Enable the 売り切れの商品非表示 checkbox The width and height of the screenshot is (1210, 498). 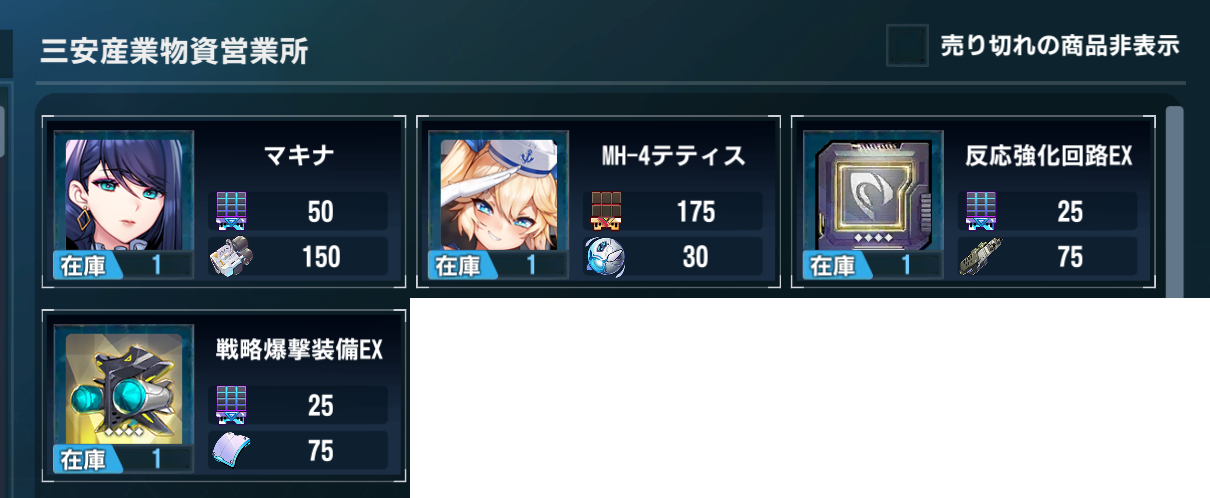tap(907, 46)
